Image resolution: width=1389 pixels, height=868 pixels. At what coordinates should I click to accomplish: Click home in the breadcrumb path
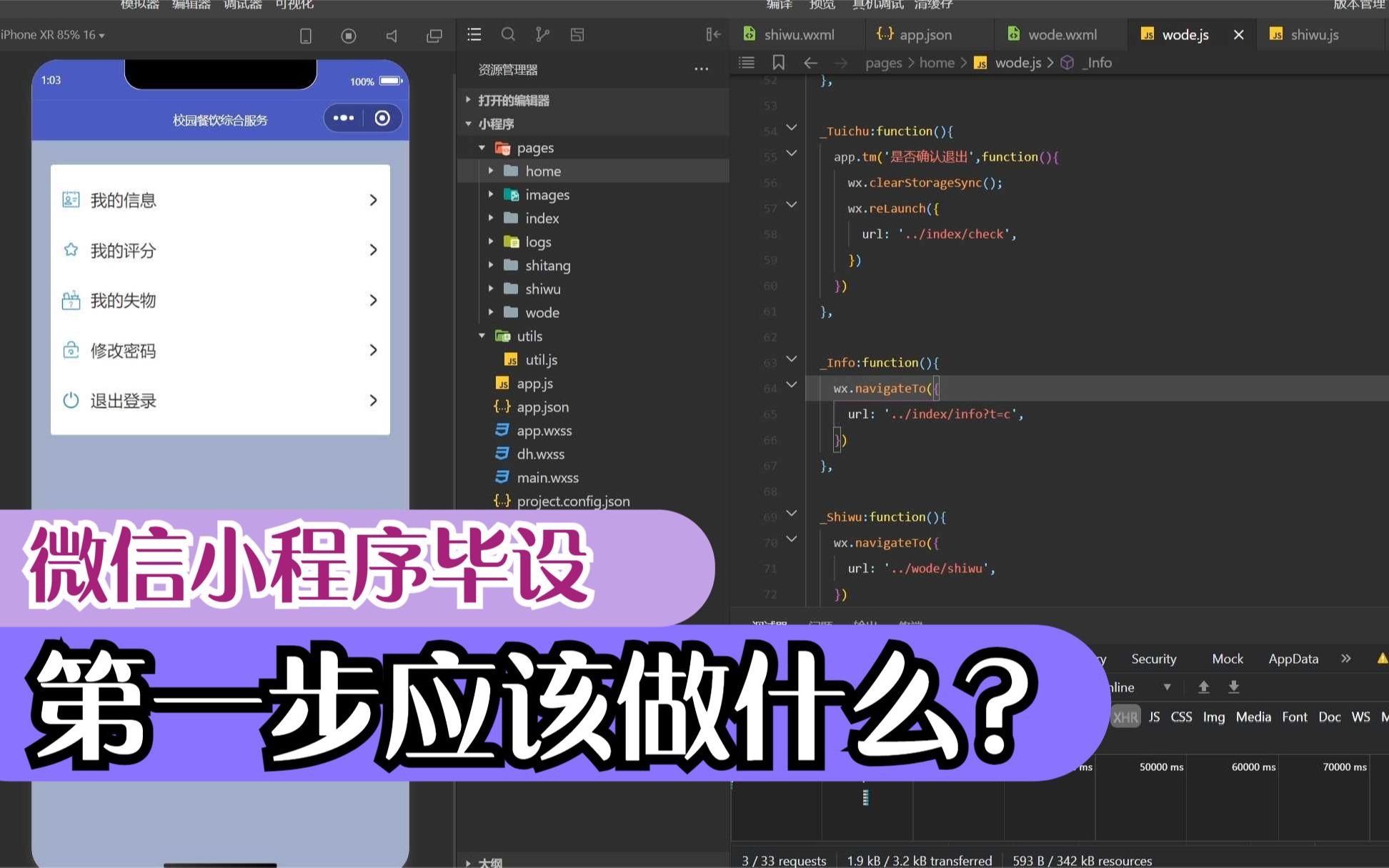pos(937,63)
